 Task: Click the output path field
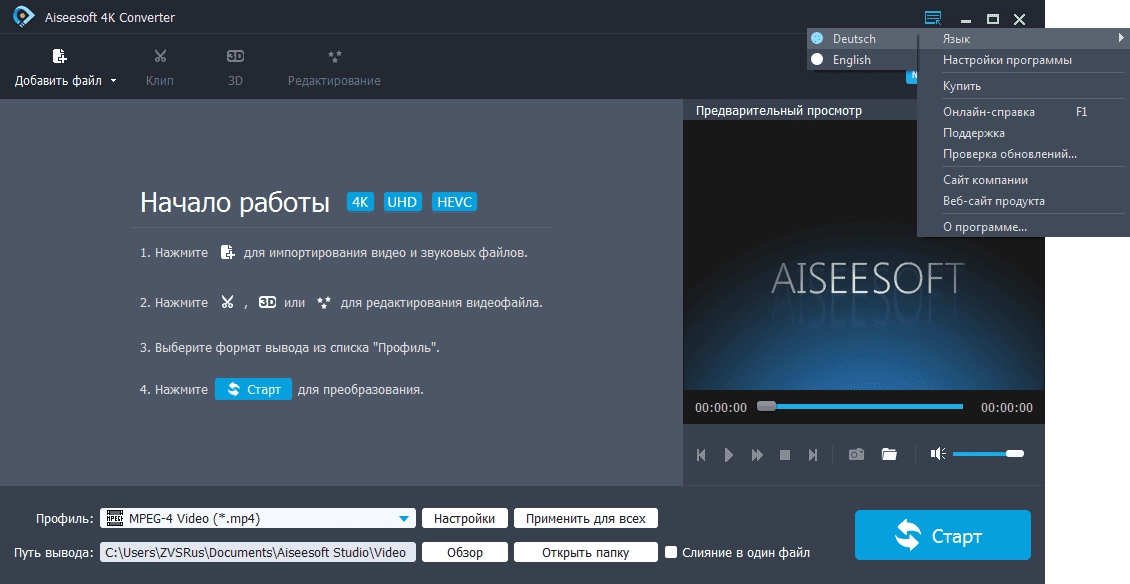[257, 552]
